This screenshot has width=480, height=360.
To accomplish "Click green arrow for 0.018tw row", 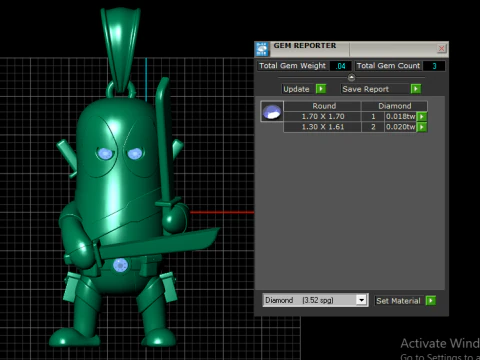I will 422,117.
